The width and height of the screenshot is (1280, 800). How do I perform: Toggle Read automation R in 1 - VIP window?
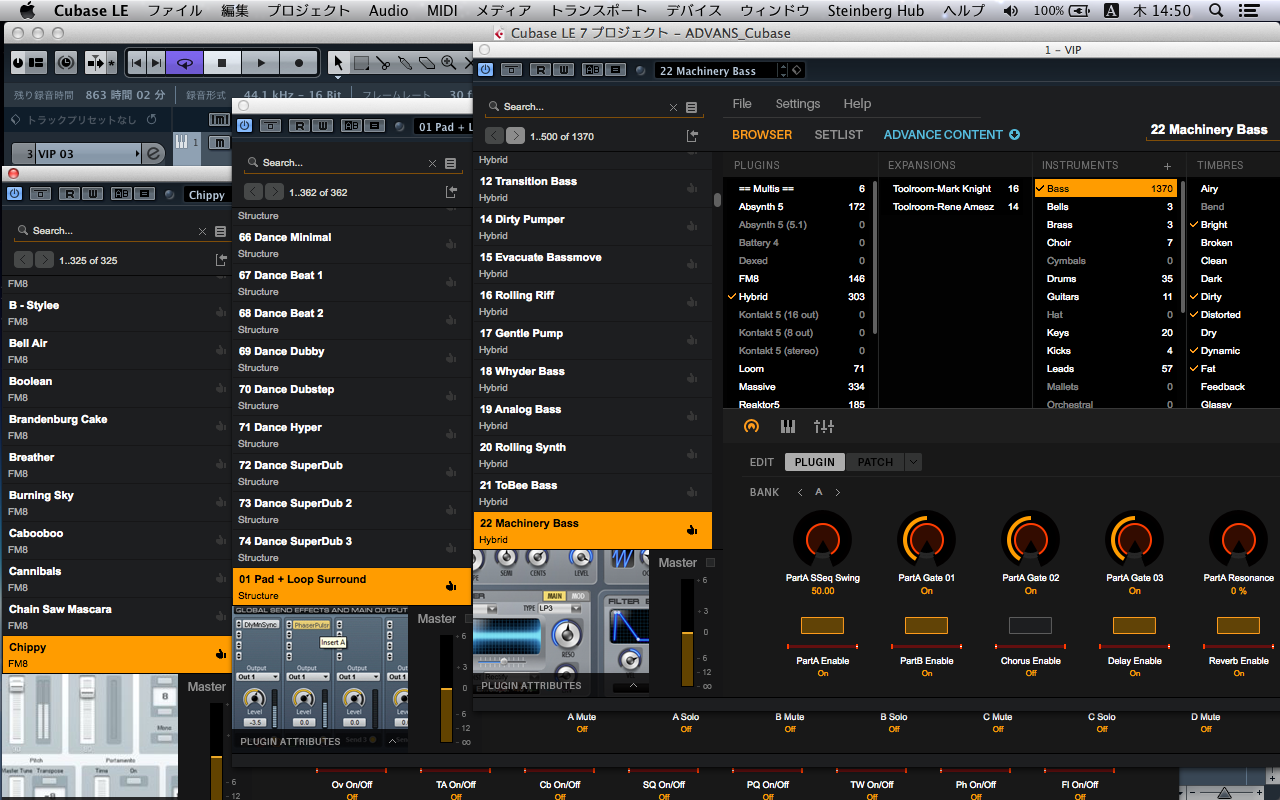click(x=541, y=70)
